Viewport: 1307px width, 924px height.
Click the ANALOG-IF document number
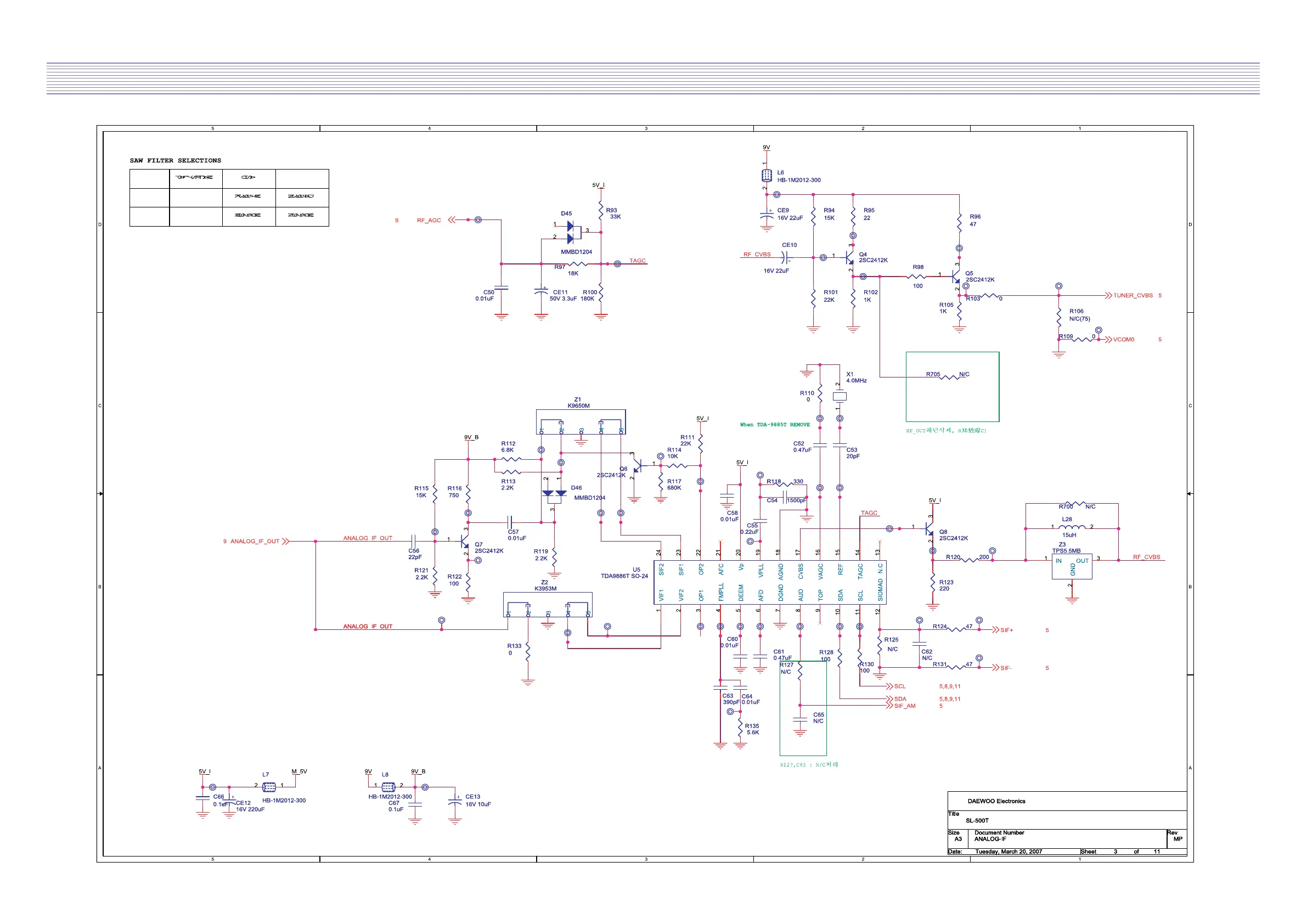coord(990,839)
